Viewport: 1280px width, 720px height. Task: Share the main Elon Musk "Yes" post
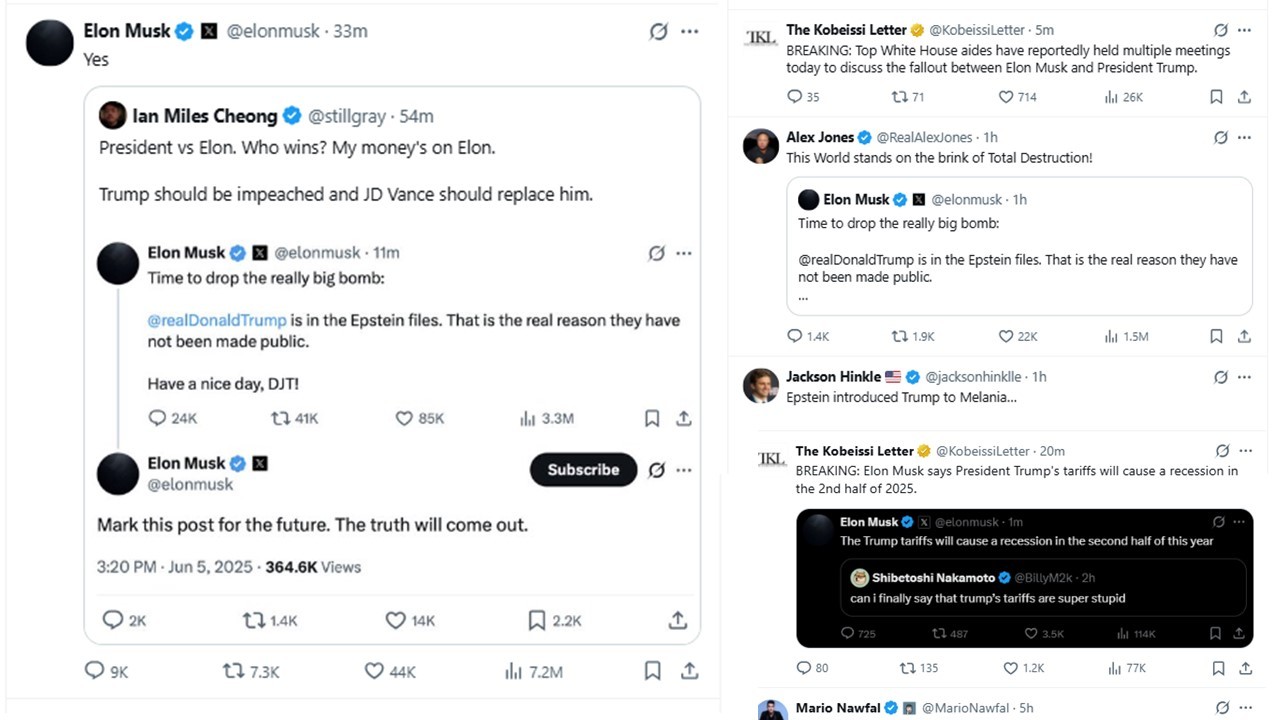[x=689, y=671]
